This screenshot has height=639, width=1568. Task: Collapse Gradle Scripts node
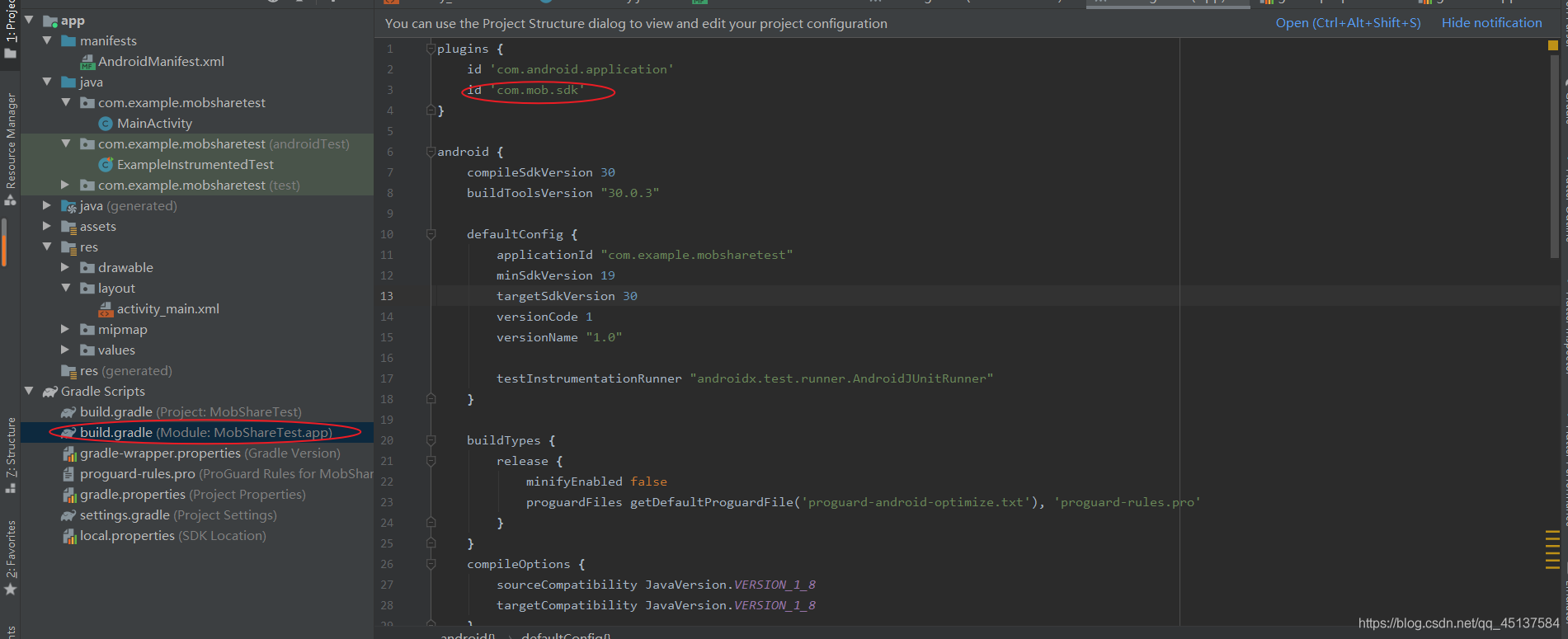click(x=29, y=390)
